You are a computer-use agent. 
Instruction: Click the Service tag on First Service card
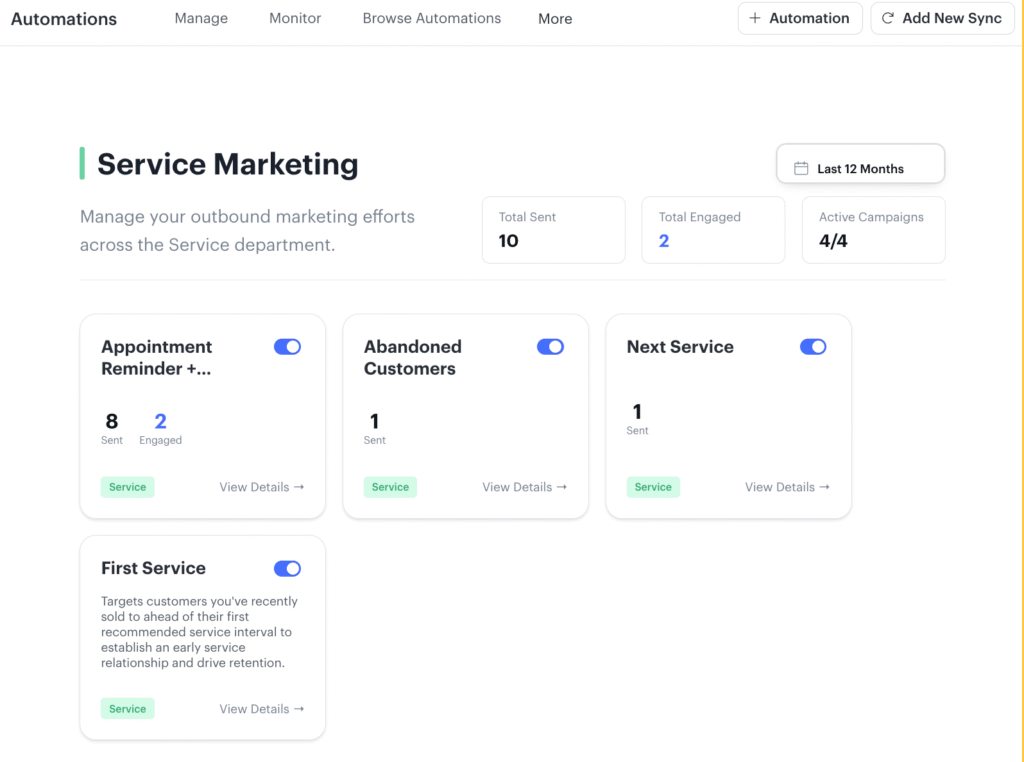point(127,709)
